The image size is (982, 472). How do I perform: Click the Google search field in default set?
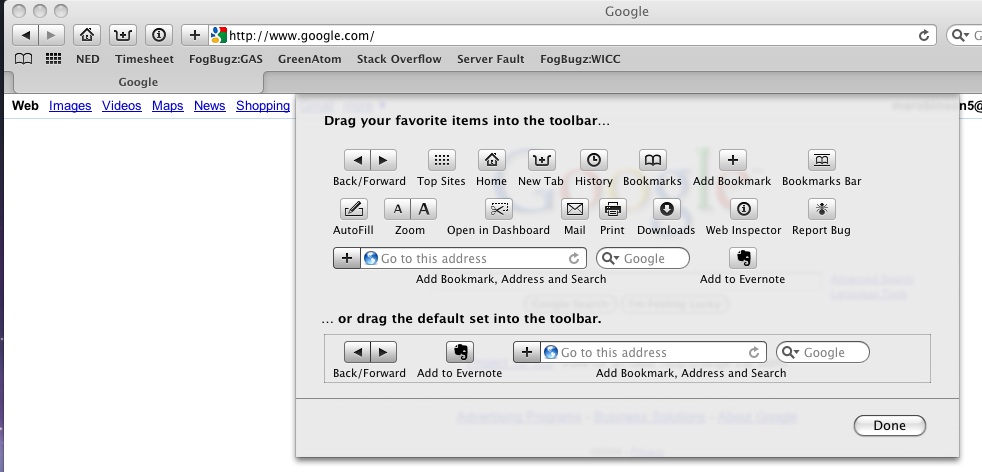pyautogui.click(x=823, y=352)
